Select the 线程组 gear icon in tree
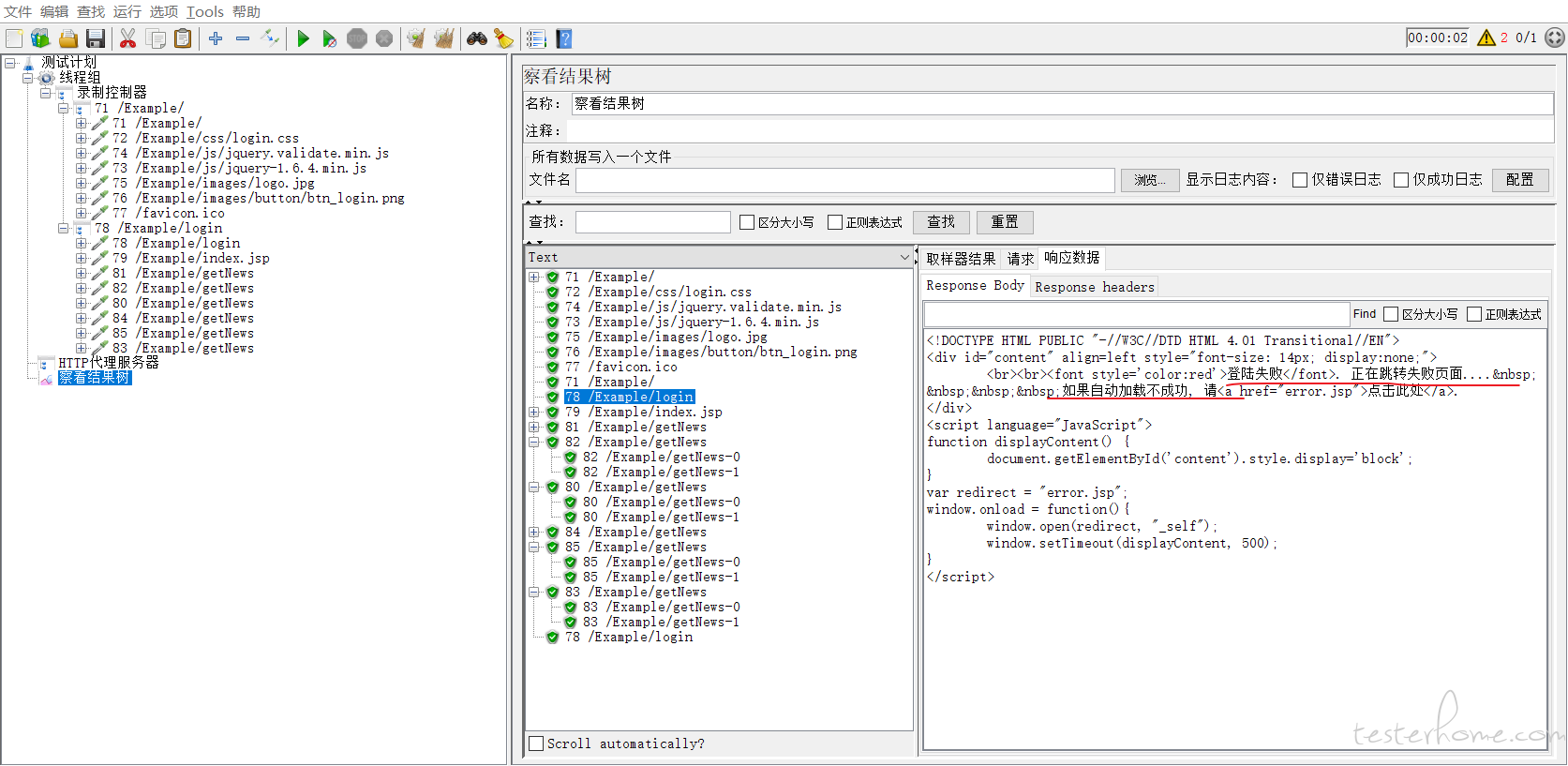Screen dimensions: 1568x766 pyautogui.click(x=47, y=78)
